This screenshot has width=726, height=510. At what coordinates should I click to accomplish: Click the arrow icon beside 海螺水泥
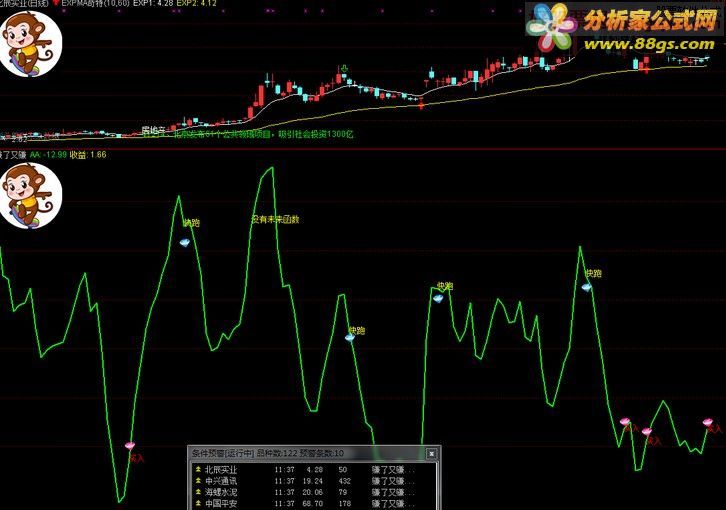[198, 492]
